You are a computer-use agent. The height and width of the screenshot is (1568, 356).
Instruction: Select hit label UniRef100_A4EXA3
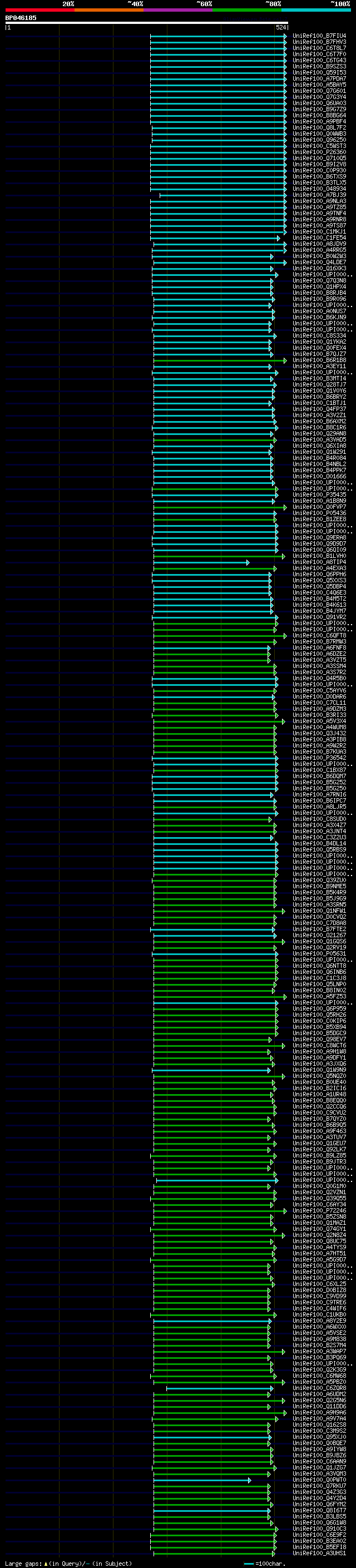[x=319, y=568]
